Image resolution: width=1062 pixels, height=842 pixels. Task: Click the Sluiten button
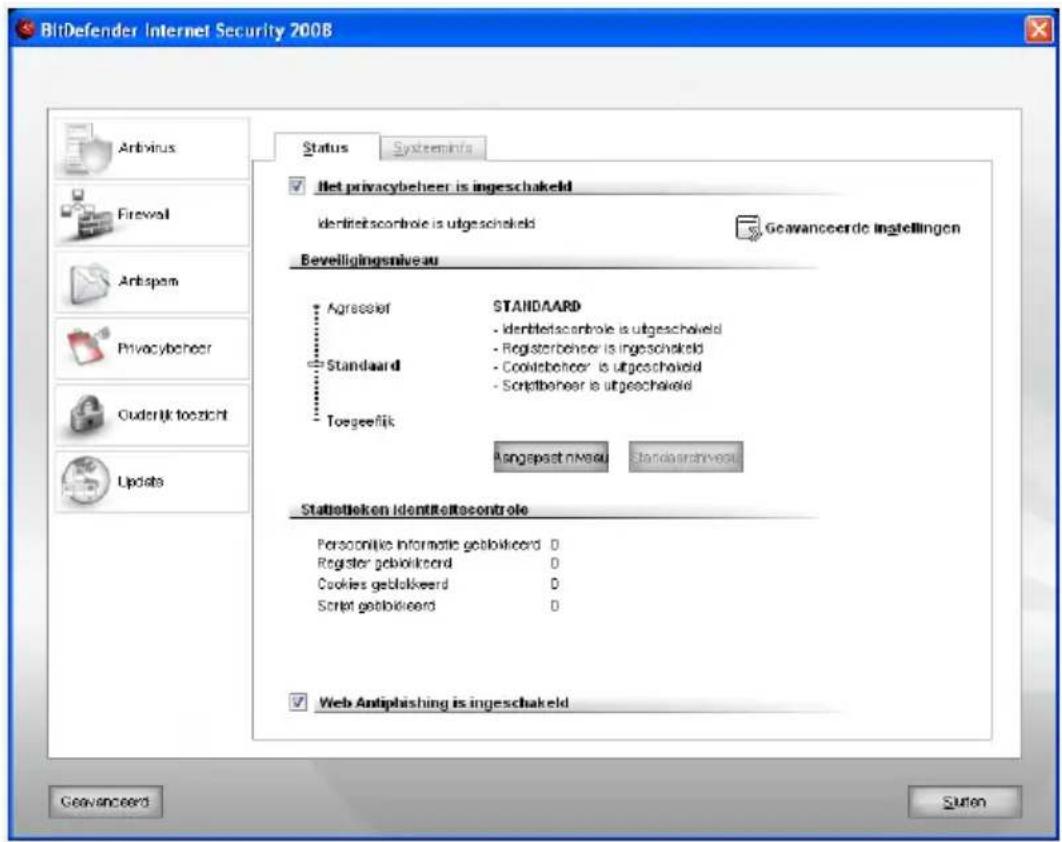964,802
